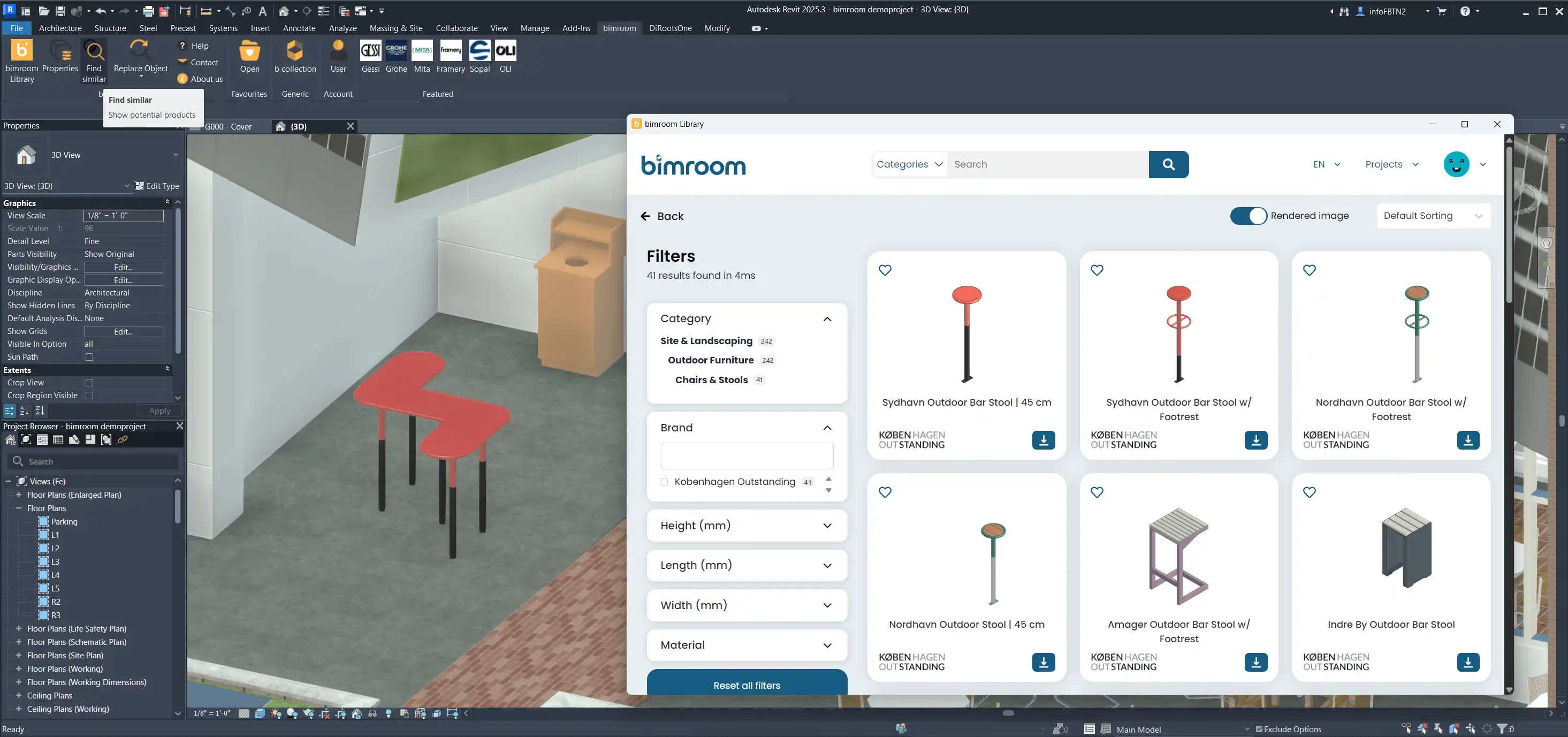Switch to the DiRootsOne ribbon tab
The width and height of the screenshot is (1568, 737).
point(669,28)
